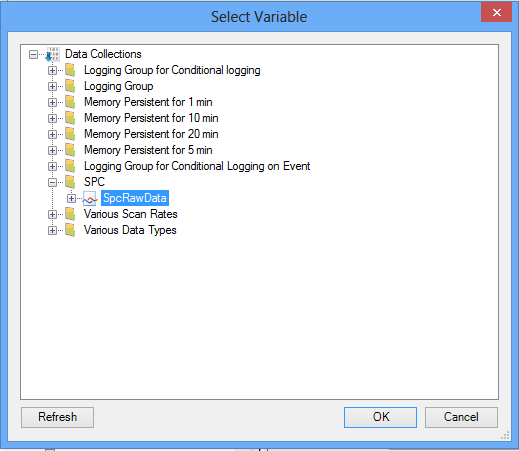Click folder icon for Memory Persistent 10 min
519x451 pixels.
[70, 118]
